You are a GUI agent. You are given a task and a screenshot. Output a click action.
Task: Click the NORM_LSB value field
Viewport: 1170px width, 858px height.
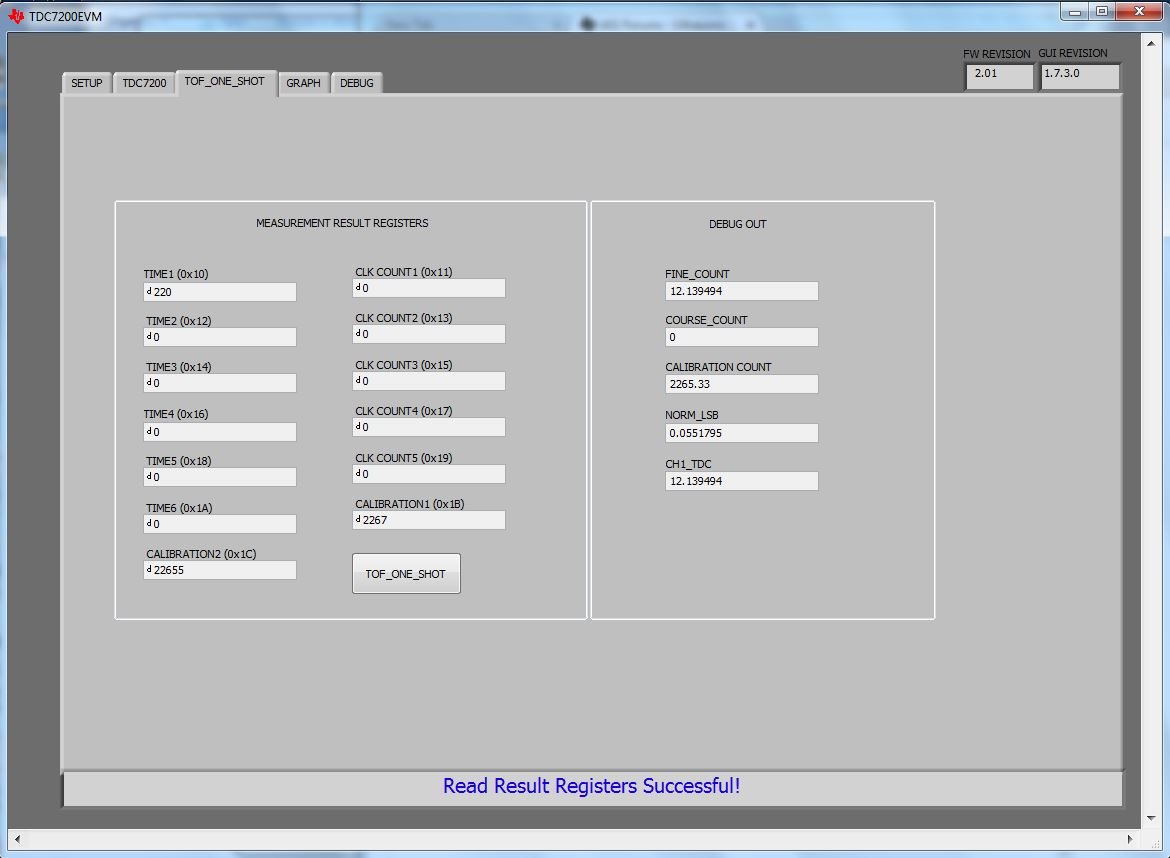click(741, 433)
